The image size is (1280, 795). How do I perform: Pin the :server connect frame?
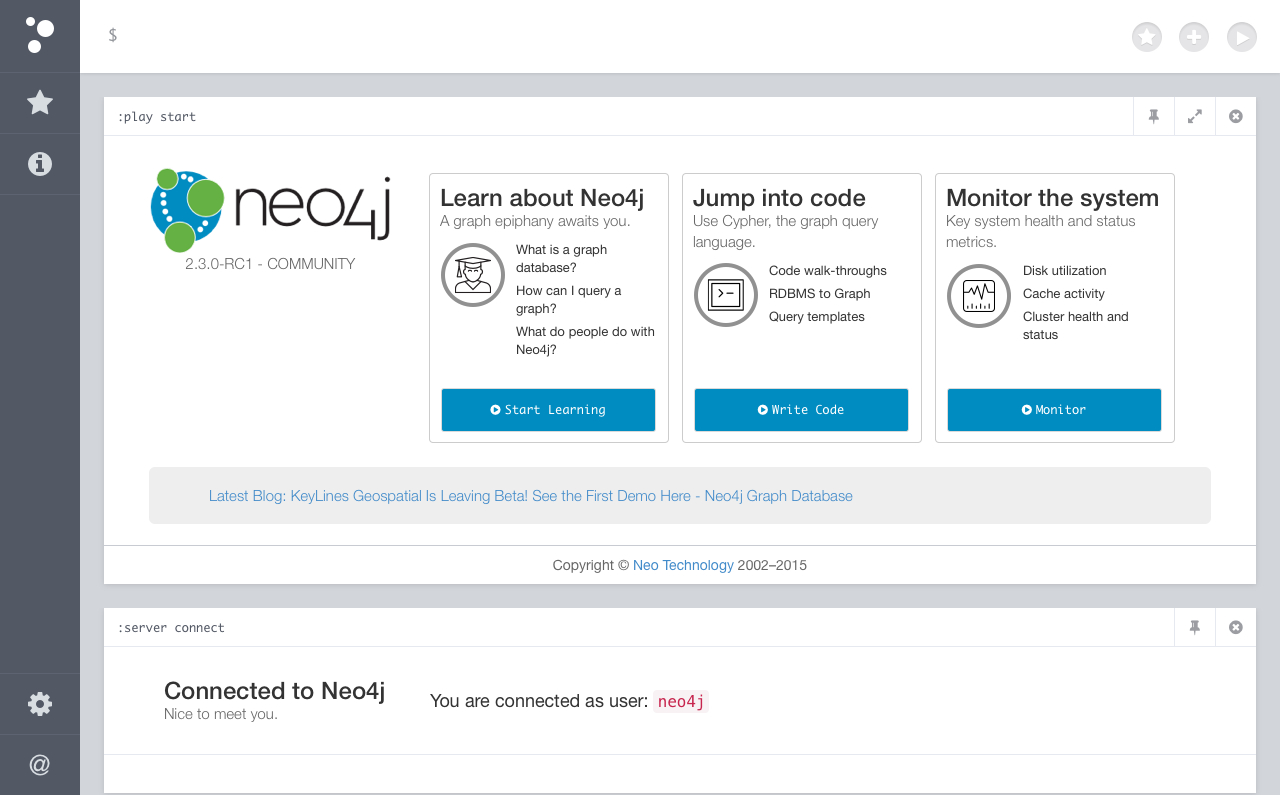[x=1195, y=627]
